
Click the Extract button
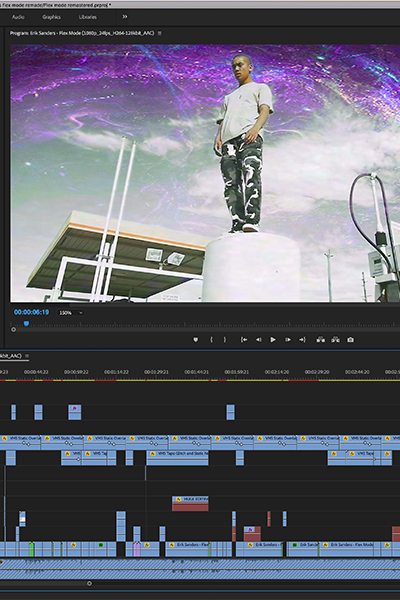tap(336, 340)
